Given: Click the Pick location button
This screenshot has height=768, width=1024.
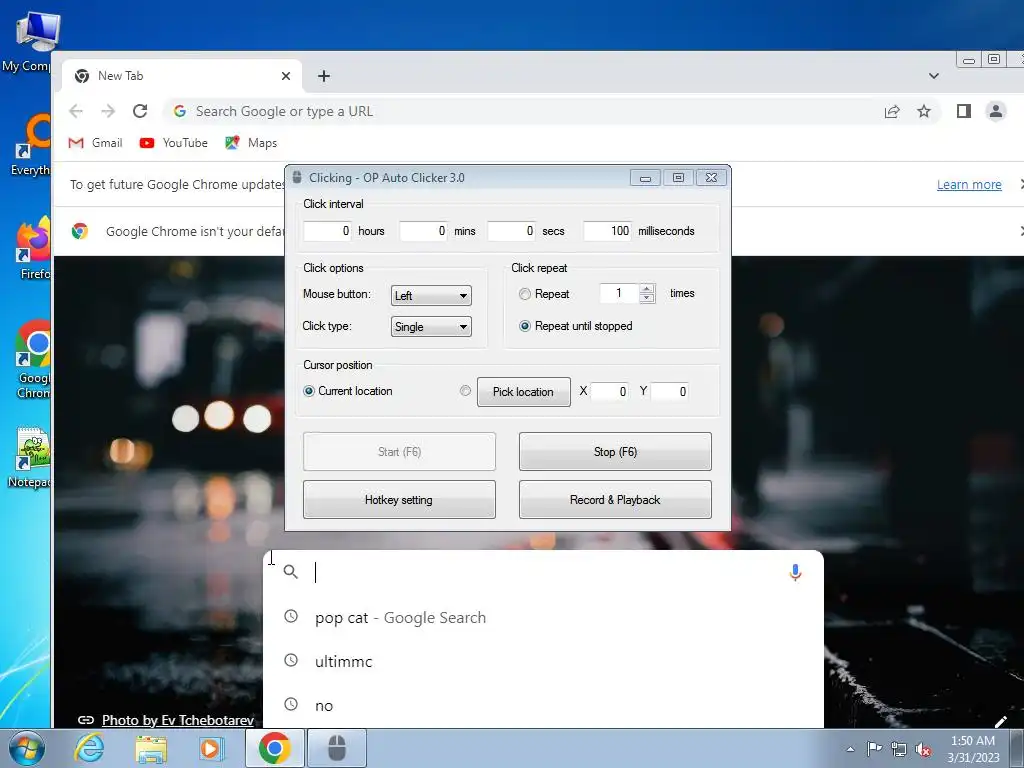Looking at the screenshot, I should click(x=524, y=392).
